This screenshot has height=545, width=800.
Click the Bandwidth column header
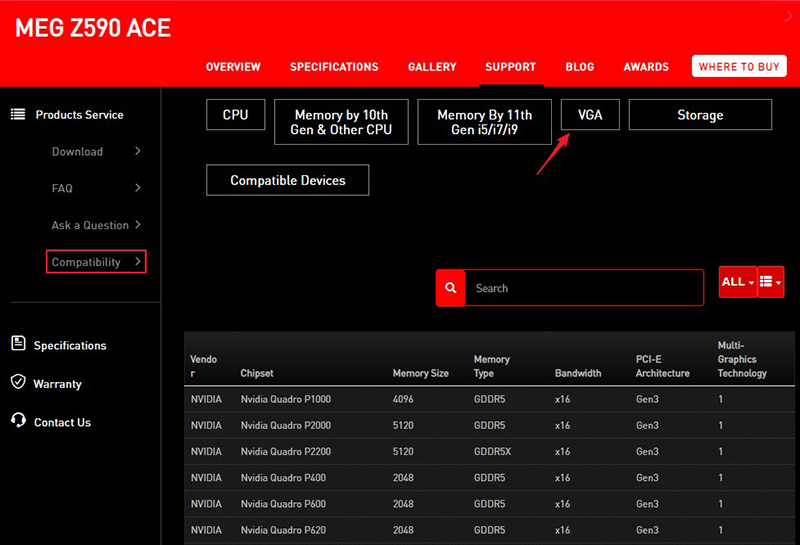pyautogui.click(x=578, y=373)
